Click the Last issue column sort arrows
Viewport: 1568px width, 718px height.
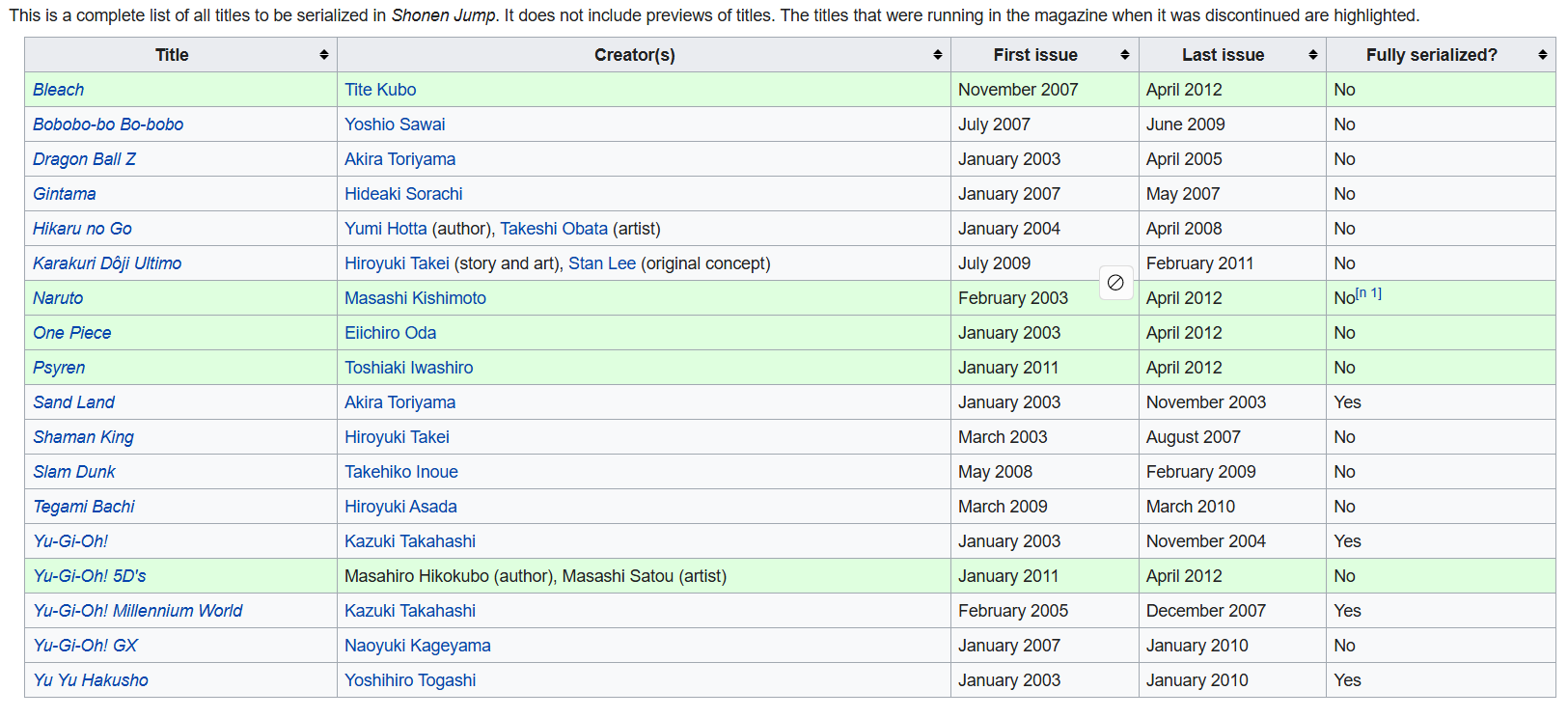pos(1313,55)
